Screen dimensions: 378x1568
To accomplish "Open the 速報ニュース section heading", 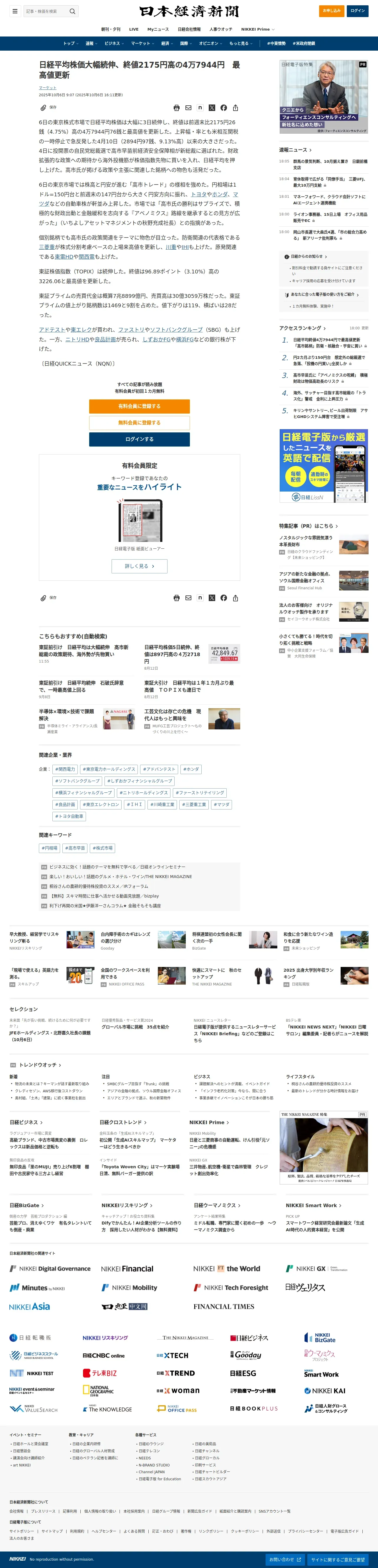I will [295, 150].
